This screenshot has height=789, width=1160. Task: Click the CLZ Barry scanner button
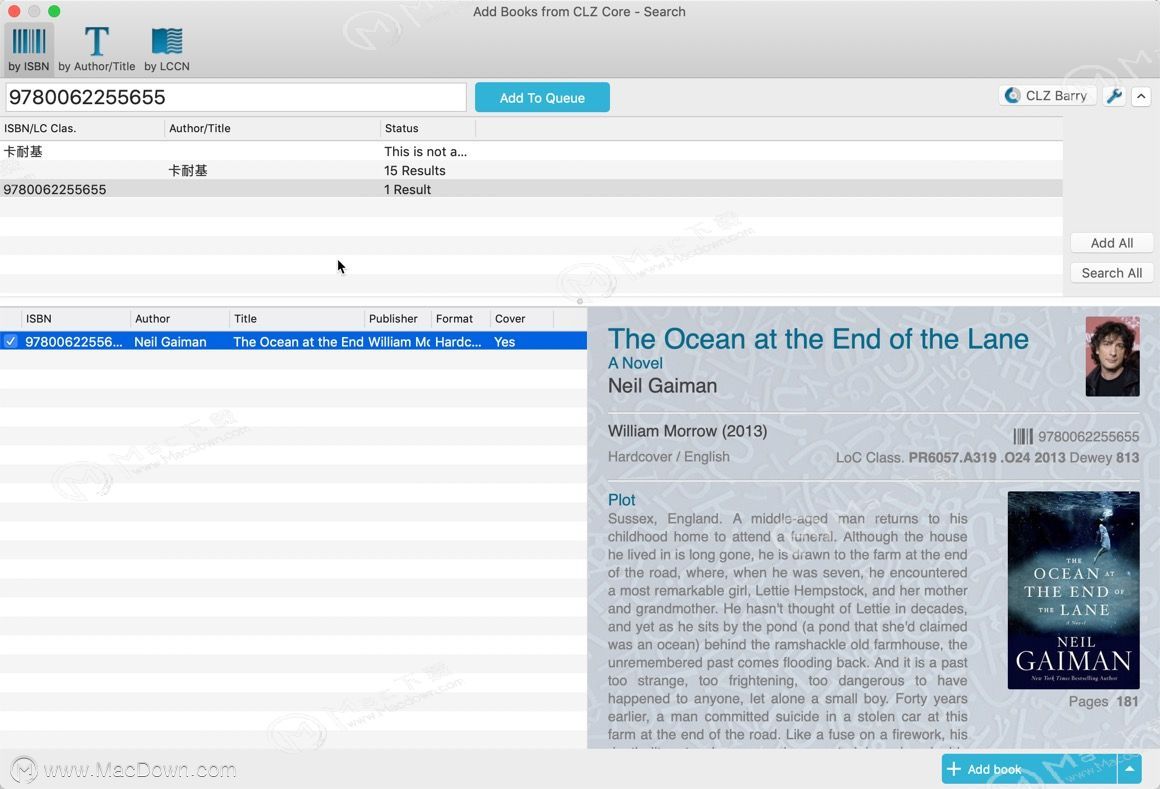pos(1047,96)
